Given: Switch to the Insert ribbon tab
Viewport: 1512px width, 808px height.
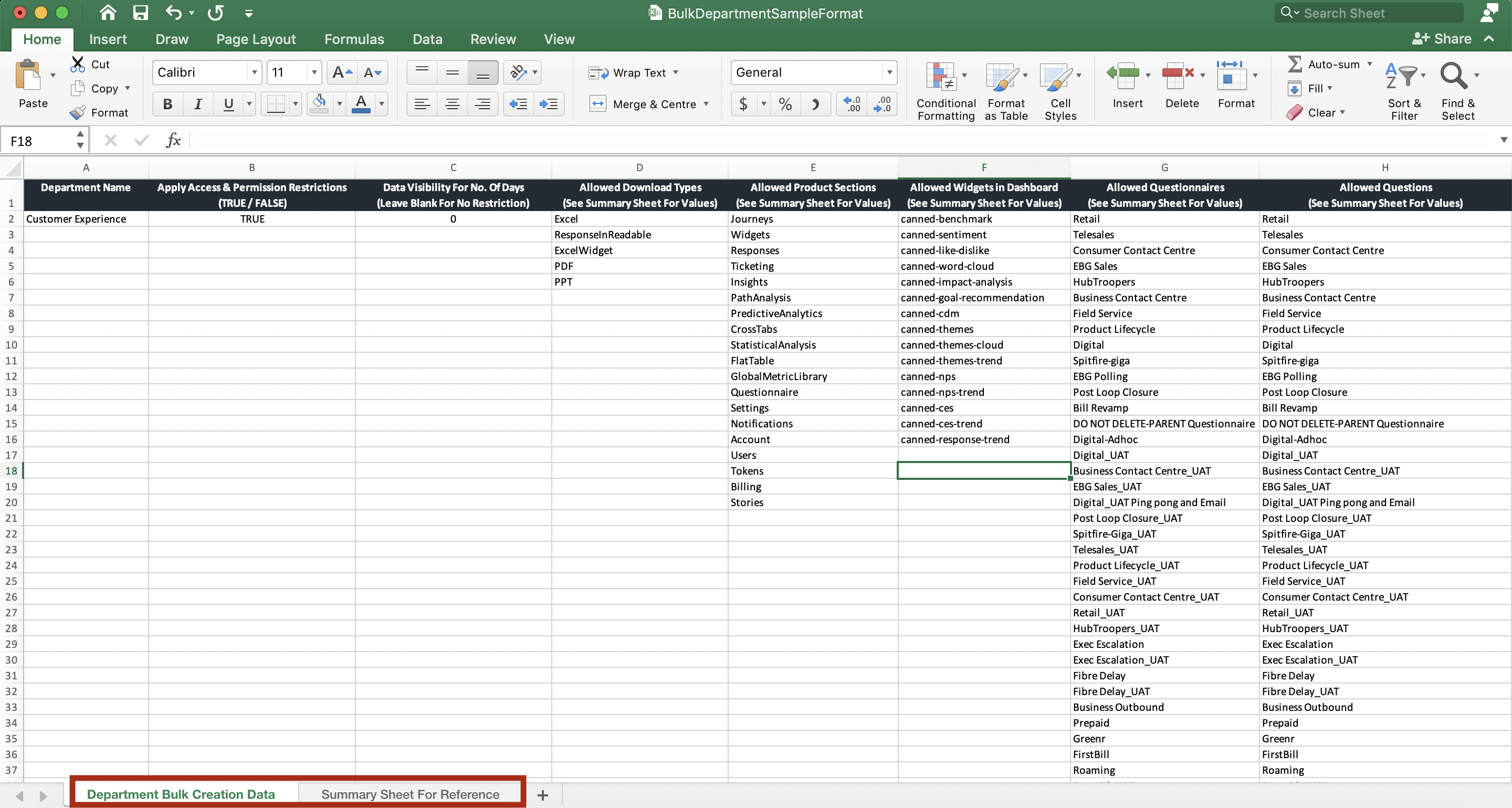Looking at the screenshot, I should coord(108,39).
